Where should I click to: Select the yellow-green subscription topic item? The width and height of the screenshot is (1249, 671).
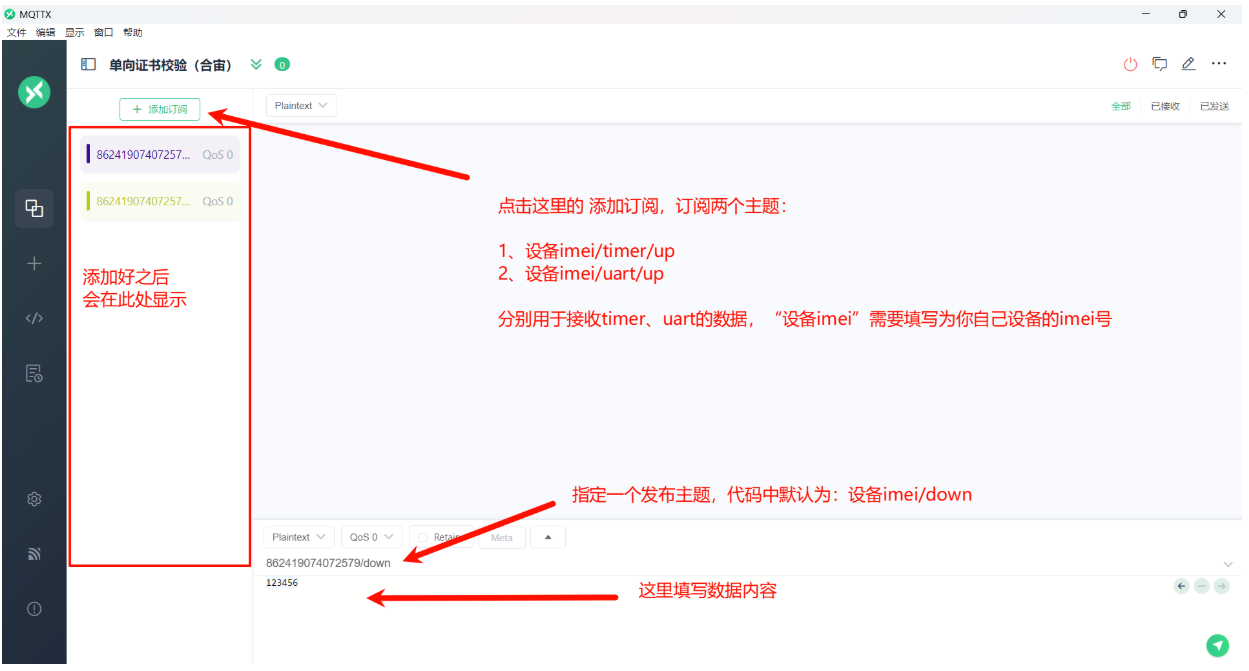tap(160, 201)
